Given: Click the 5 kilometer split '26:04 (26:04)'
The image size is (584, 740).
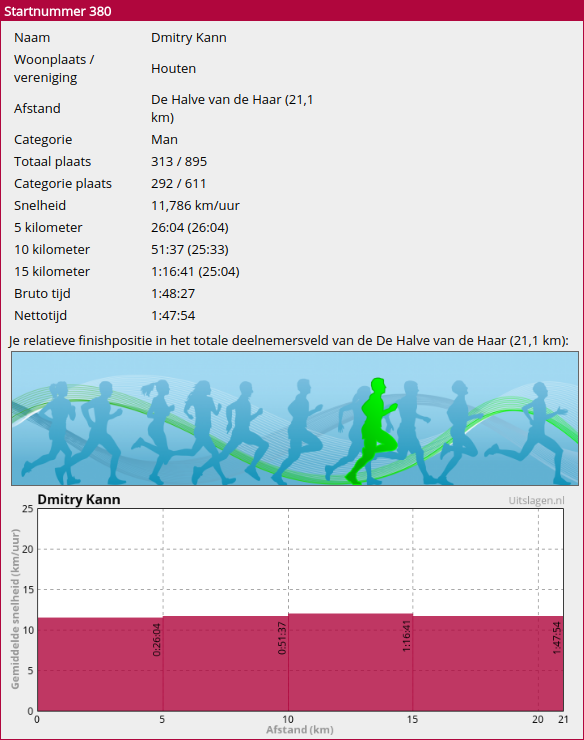Looking at the screenshot, I should pos(190,228).
